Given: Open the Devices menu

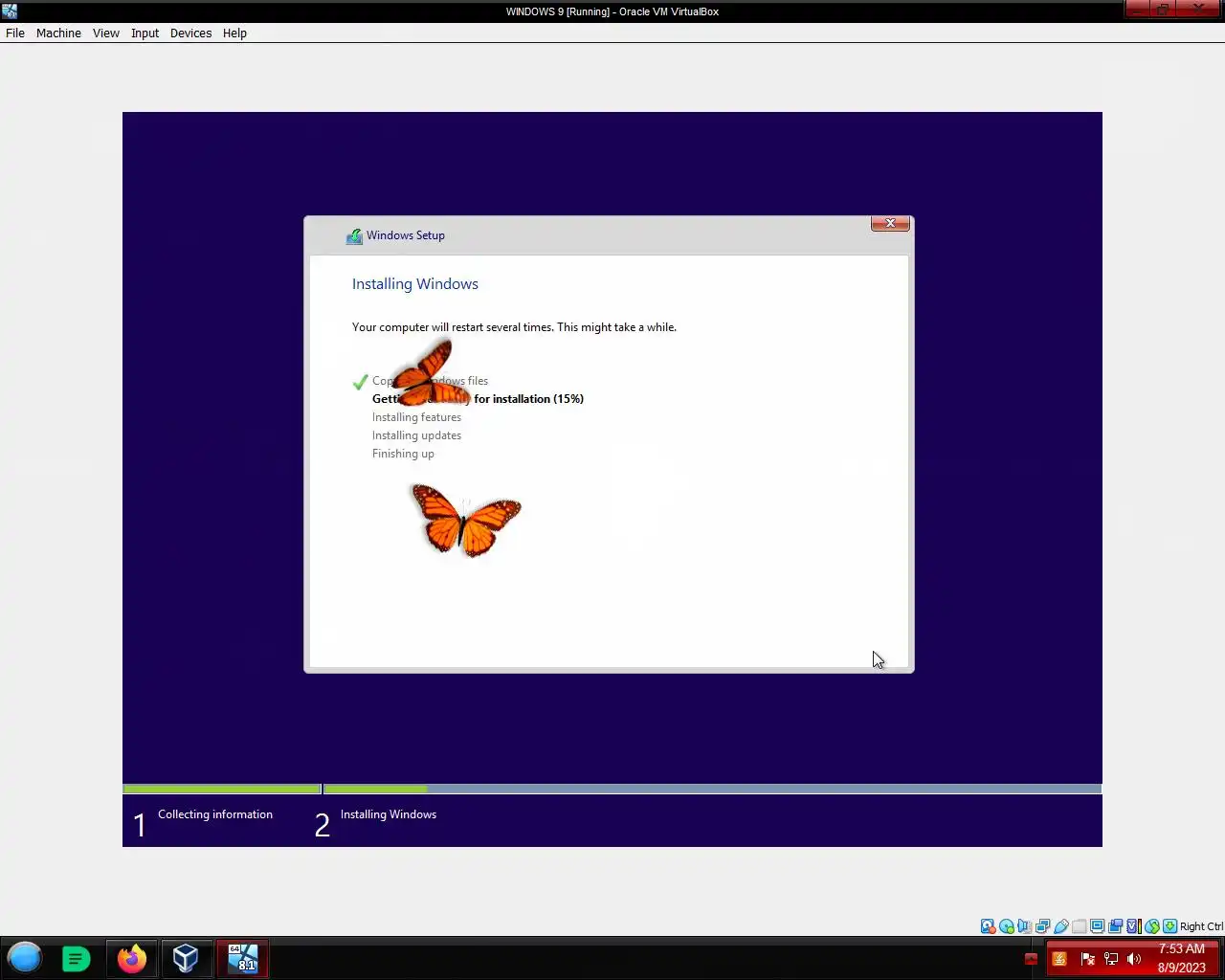Looking at the screenshot, I should click(190, 33).
